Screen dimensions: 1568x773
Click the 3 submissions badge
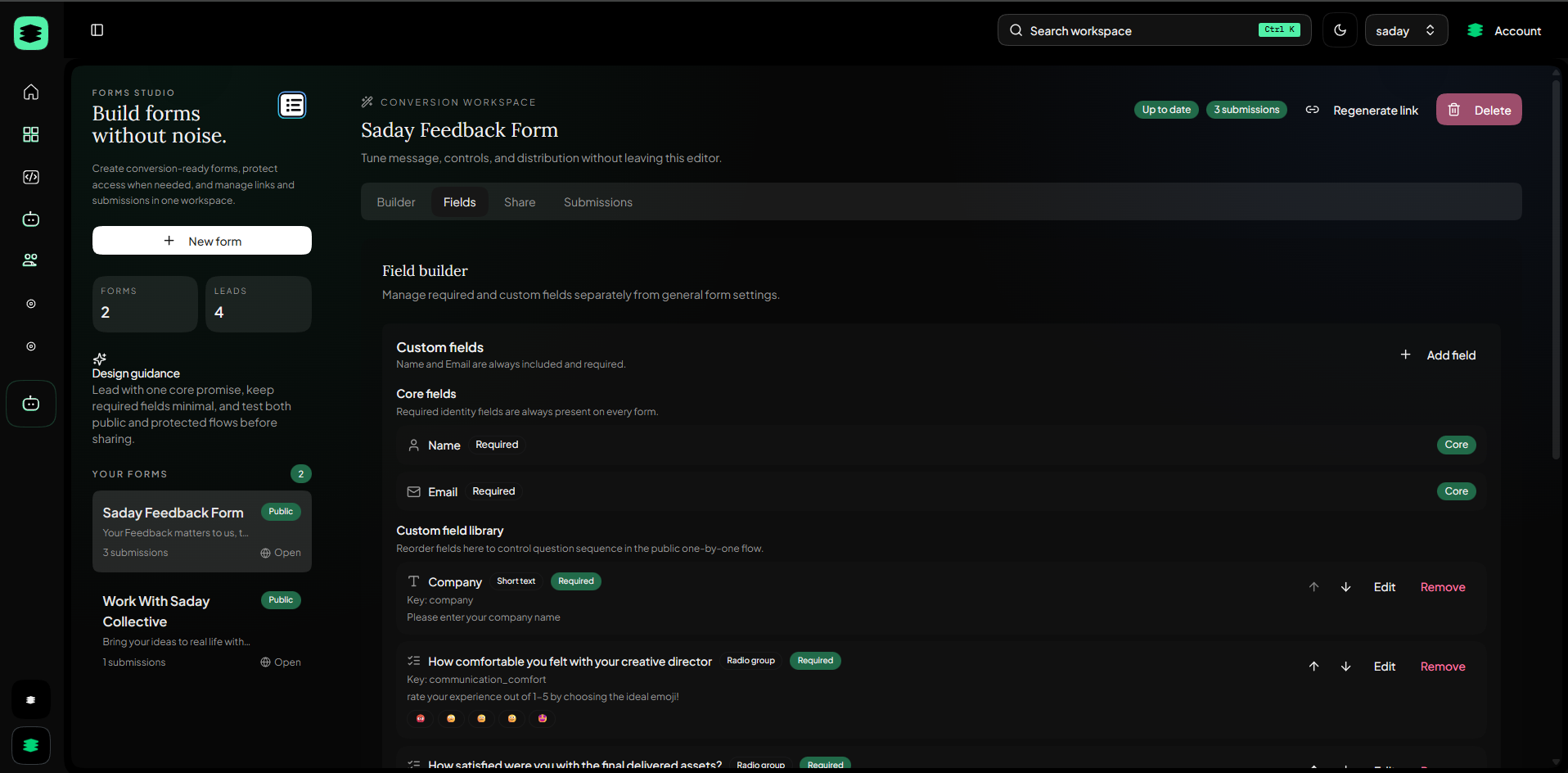[1246, 110]
